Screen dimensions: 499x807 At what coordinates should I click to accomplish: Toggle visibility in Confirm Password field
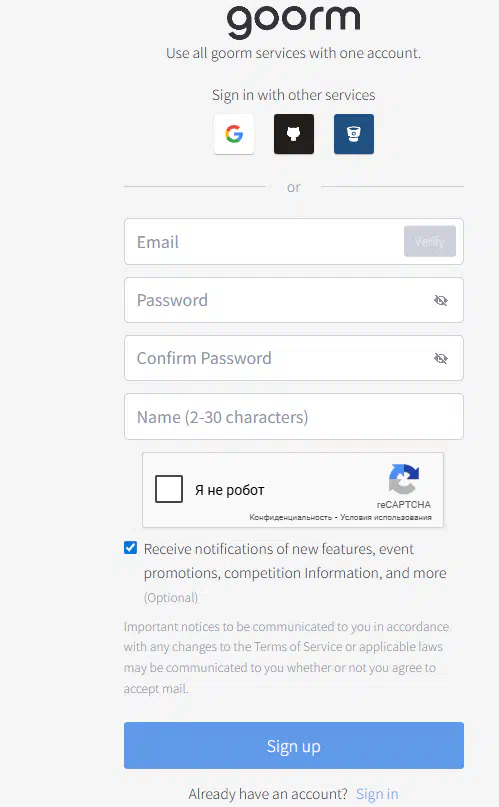[441, 359]
